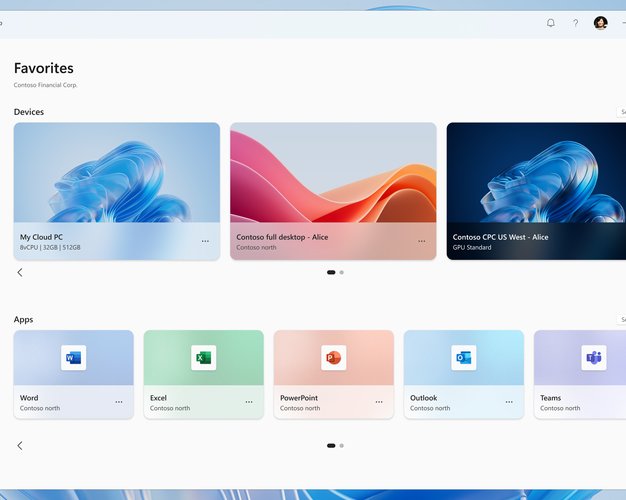Click the Outlook card title
Image resolution: width=626 pixels, height=500 pixels.
tap(424, 398)
